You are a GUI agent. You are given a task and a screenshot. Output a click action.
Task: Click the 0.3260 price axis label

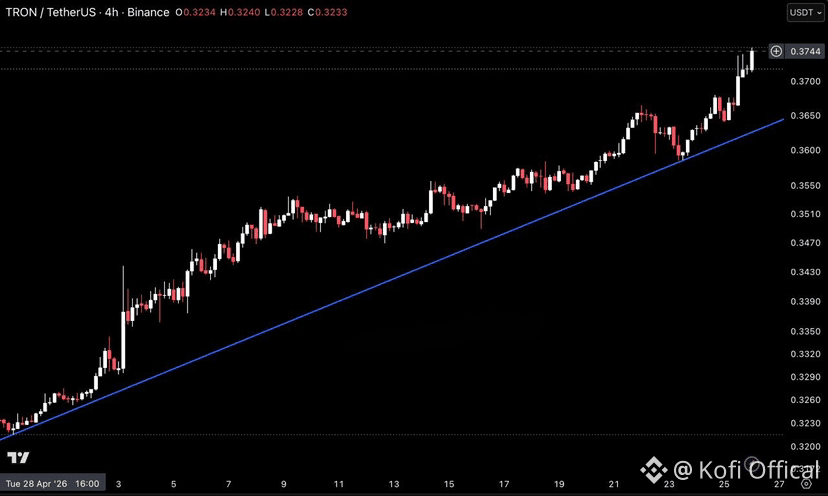pos(805,400)
